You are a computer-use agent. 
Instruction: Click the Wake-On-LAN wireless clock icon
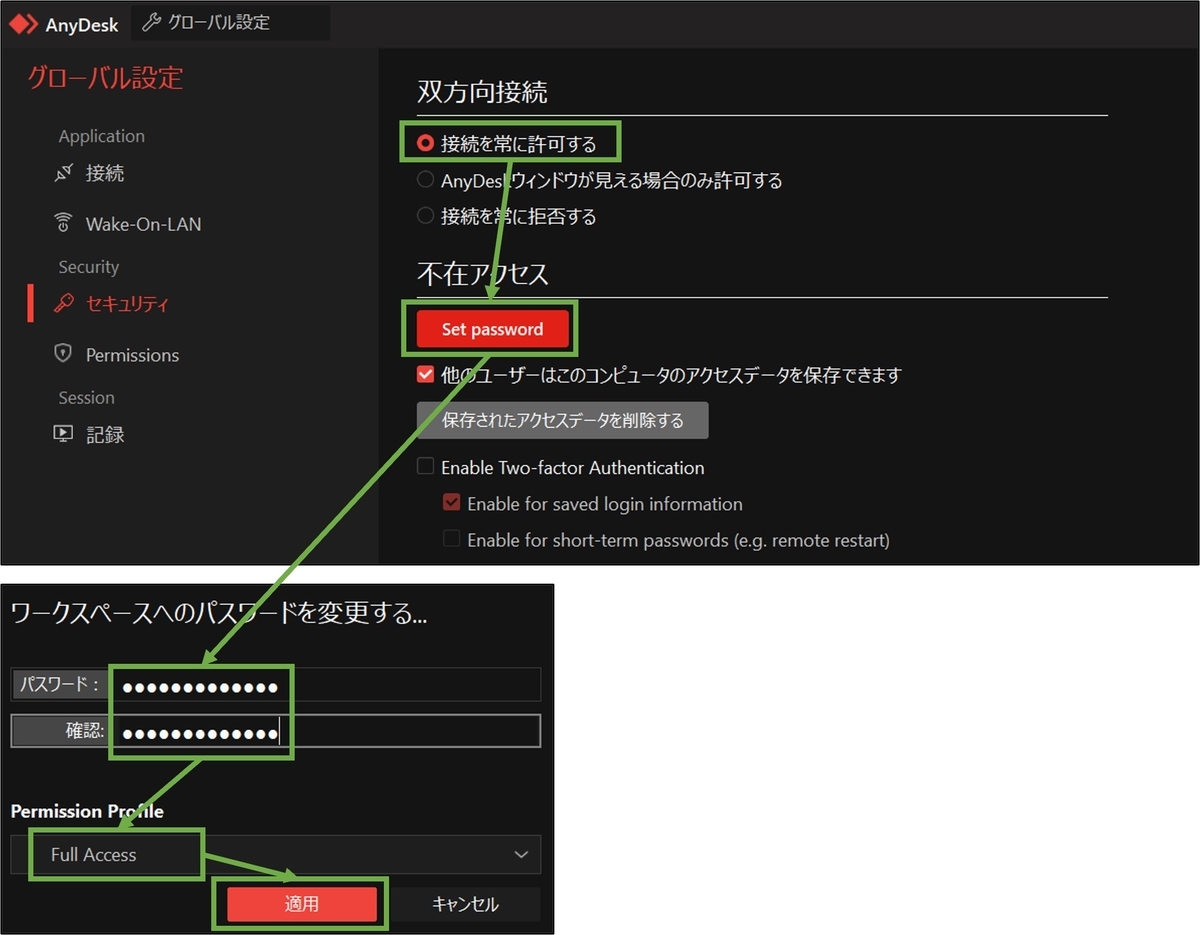[64, 223]
